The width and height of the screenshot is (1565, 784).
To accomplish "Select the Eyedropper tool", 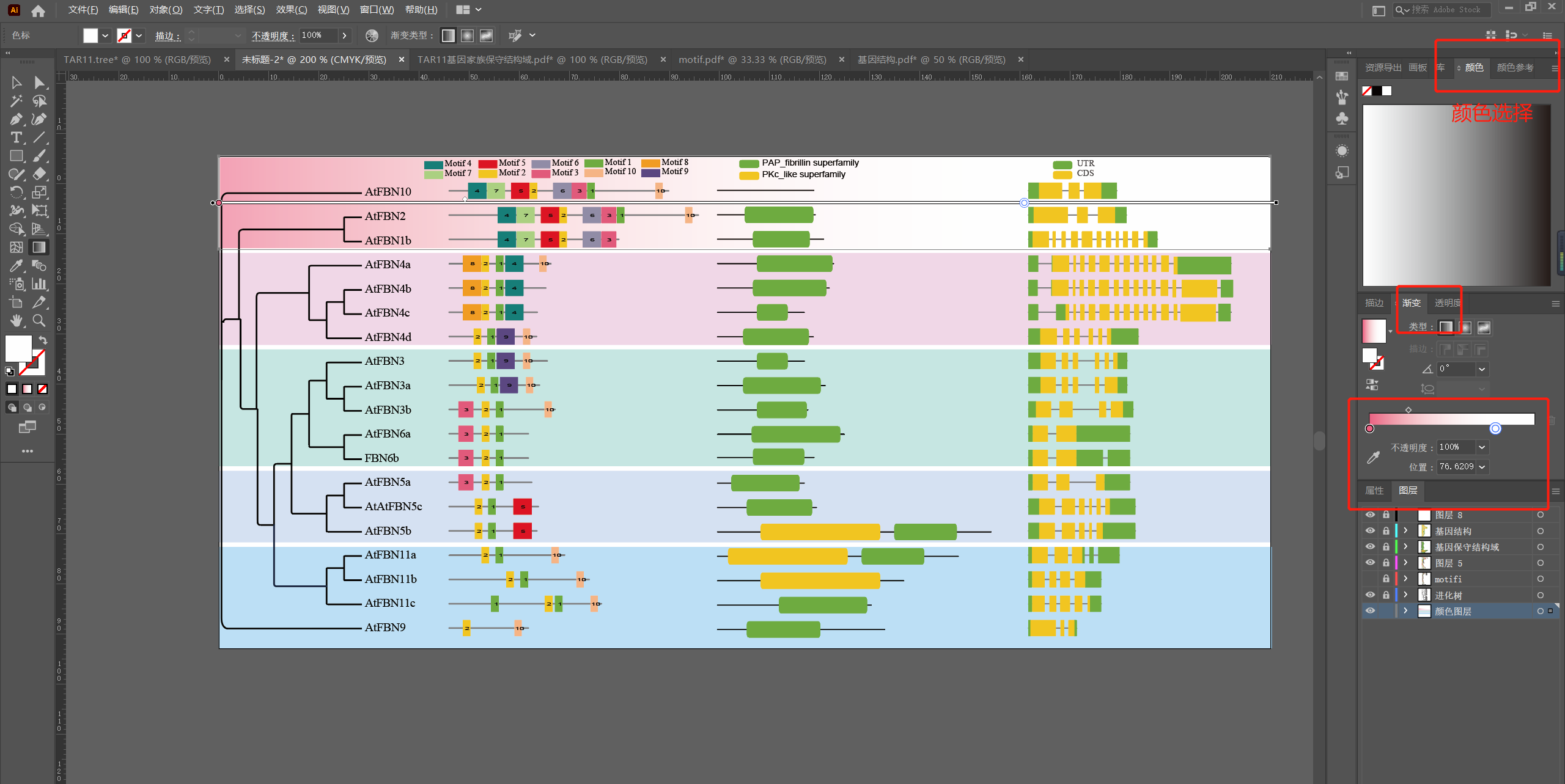I will pyautogui.click(x=16, y=266).
